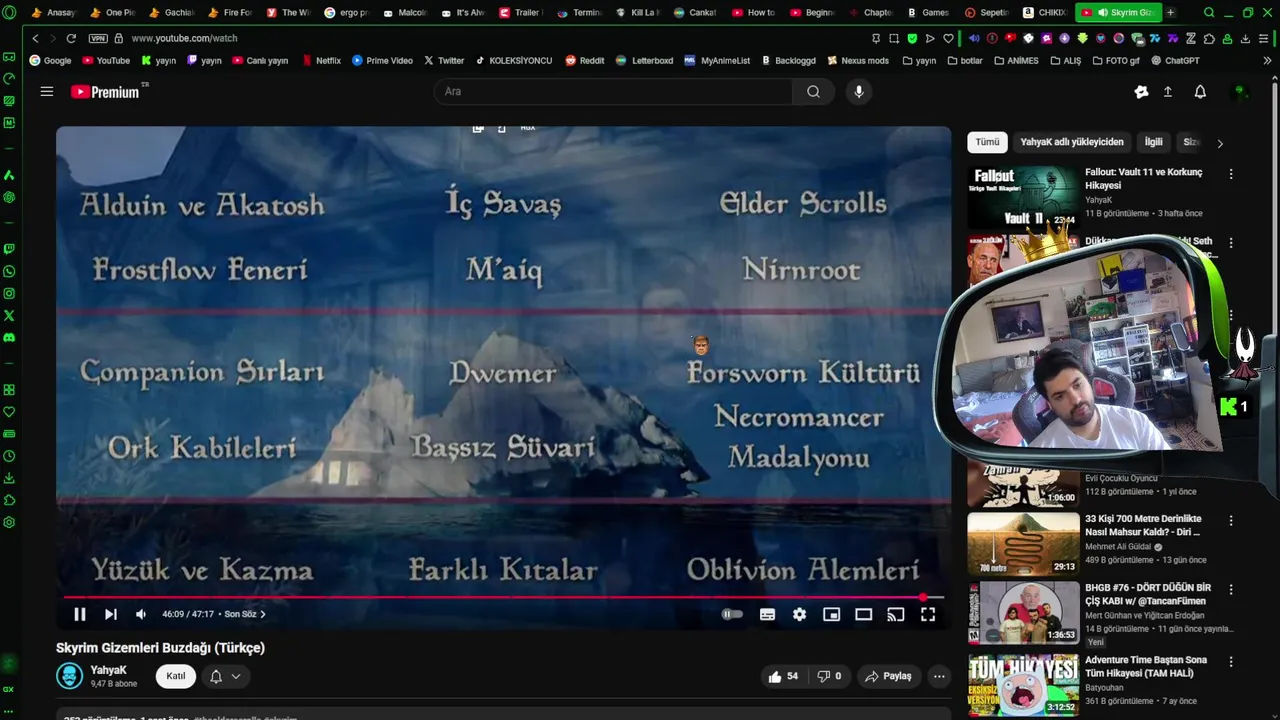Mute the video player volume
1280x720 pixels.
[x=141, y=615]
